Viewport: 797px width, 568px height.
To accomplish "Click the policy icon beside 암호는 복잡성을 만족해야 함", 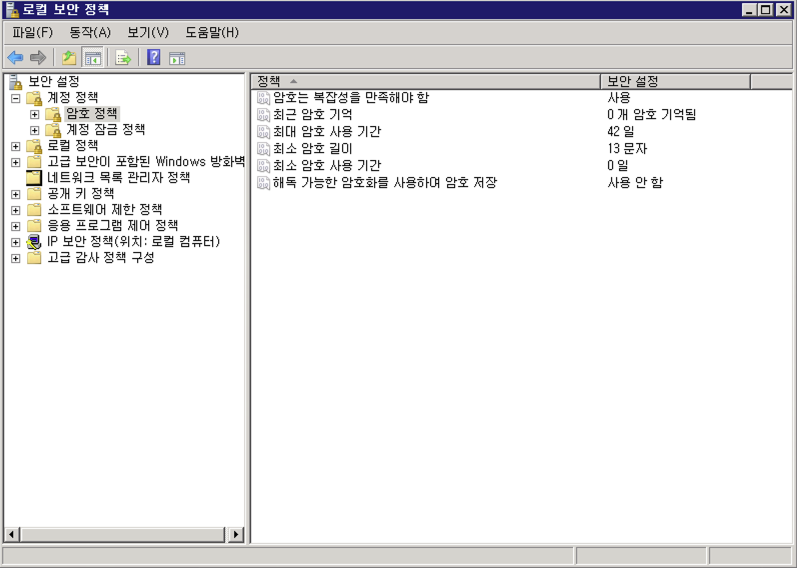I will [263, 98].
